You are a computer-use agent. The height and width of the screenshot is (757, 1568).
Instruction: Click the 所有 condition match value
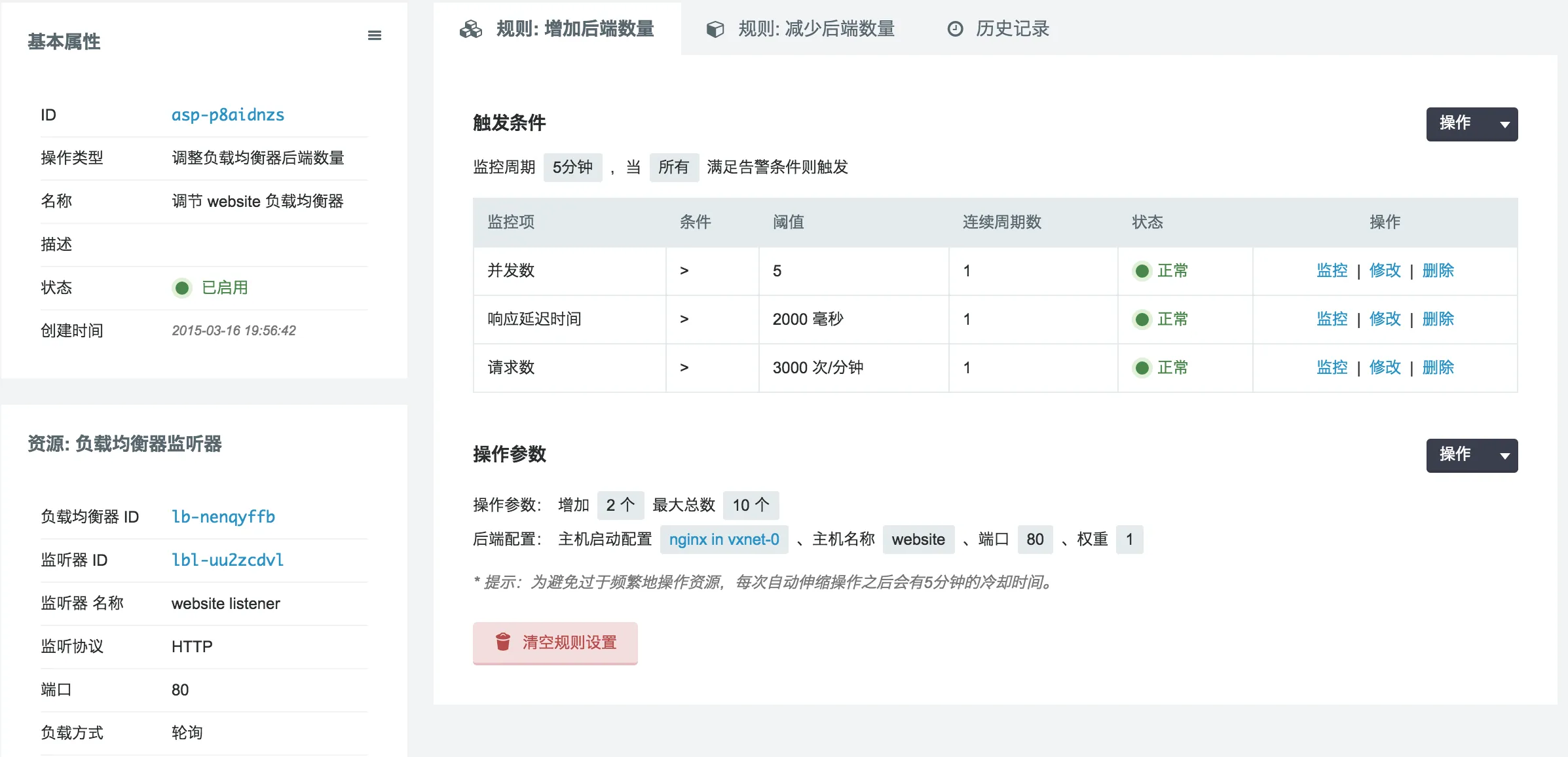pyautogui.click(x=674, y=167)
